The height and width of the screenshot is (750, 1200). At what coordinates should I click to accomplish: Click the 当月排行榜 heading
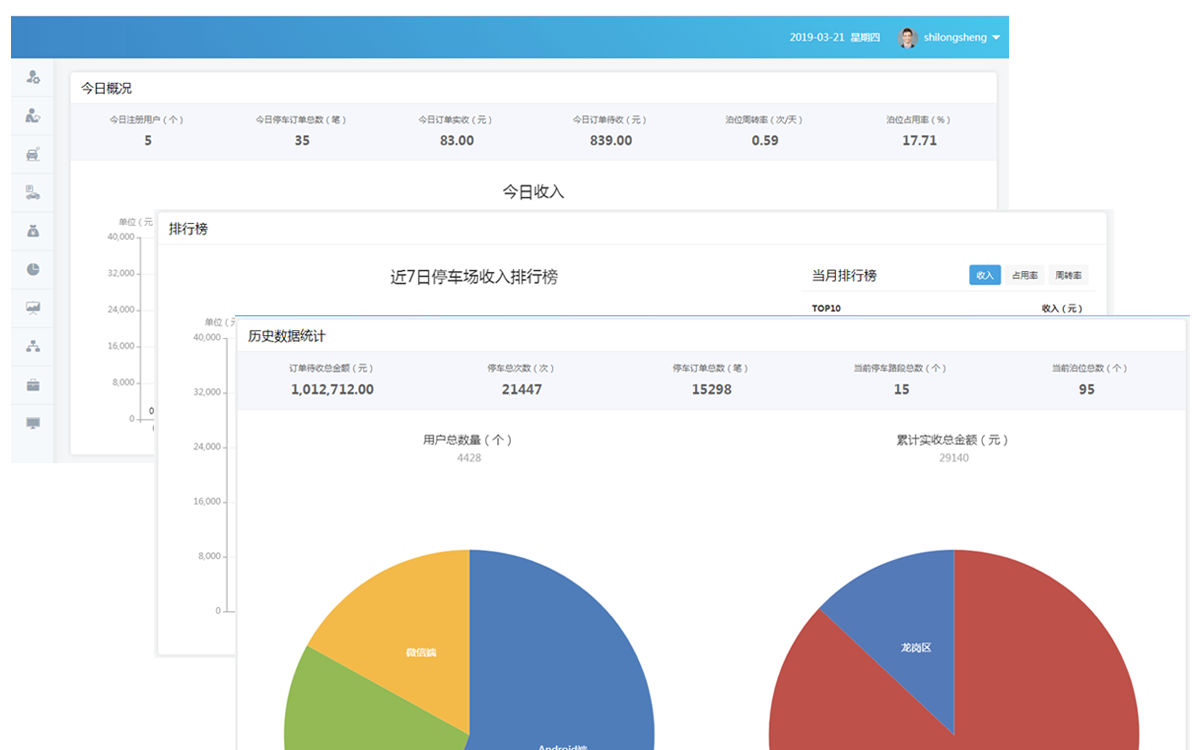pyautogui.click(x=844, y=275)
